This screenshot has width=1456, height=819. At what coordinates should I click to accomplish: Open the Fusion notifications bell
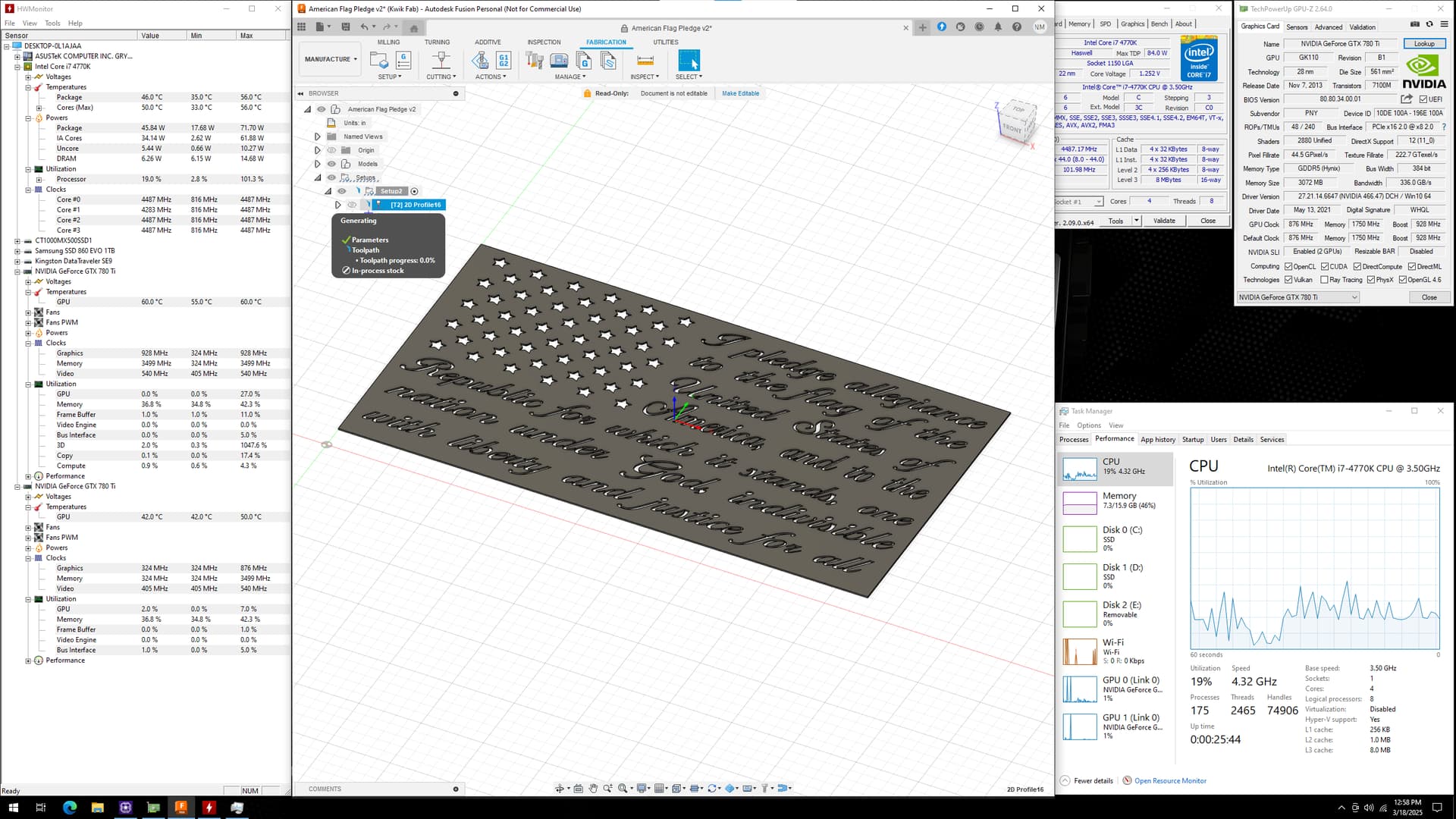(998, 27)
